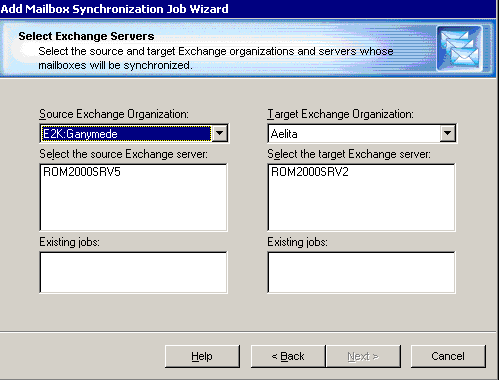Image resolution: width=500 pixels, height=380 pixels.
Task: Click the Source Exchange Organization label
Action: (x=114, y=114)
